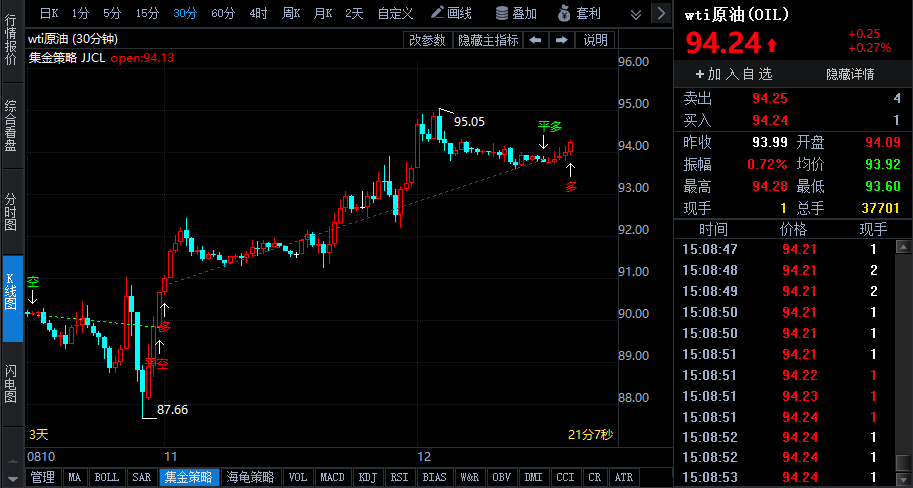
Task: Switch to the 15分 timeframe
Action: 147,13
